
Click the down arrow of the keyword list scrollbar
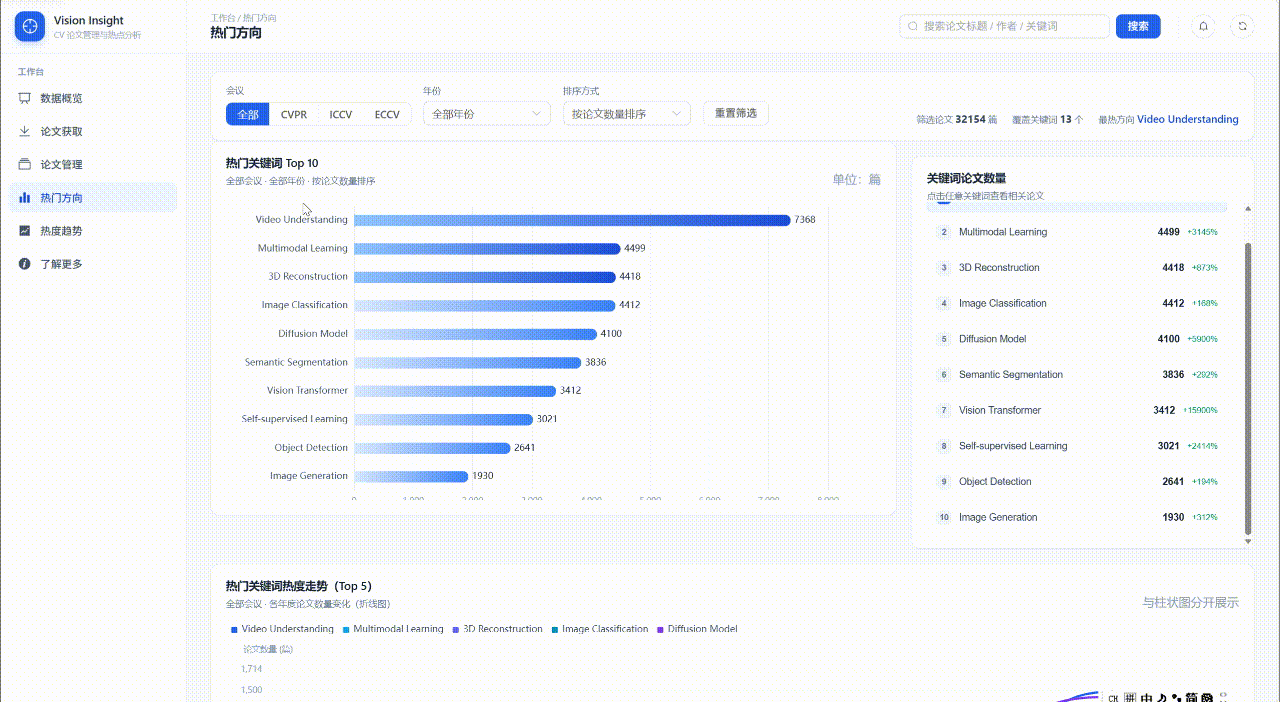click(1248, 541)
